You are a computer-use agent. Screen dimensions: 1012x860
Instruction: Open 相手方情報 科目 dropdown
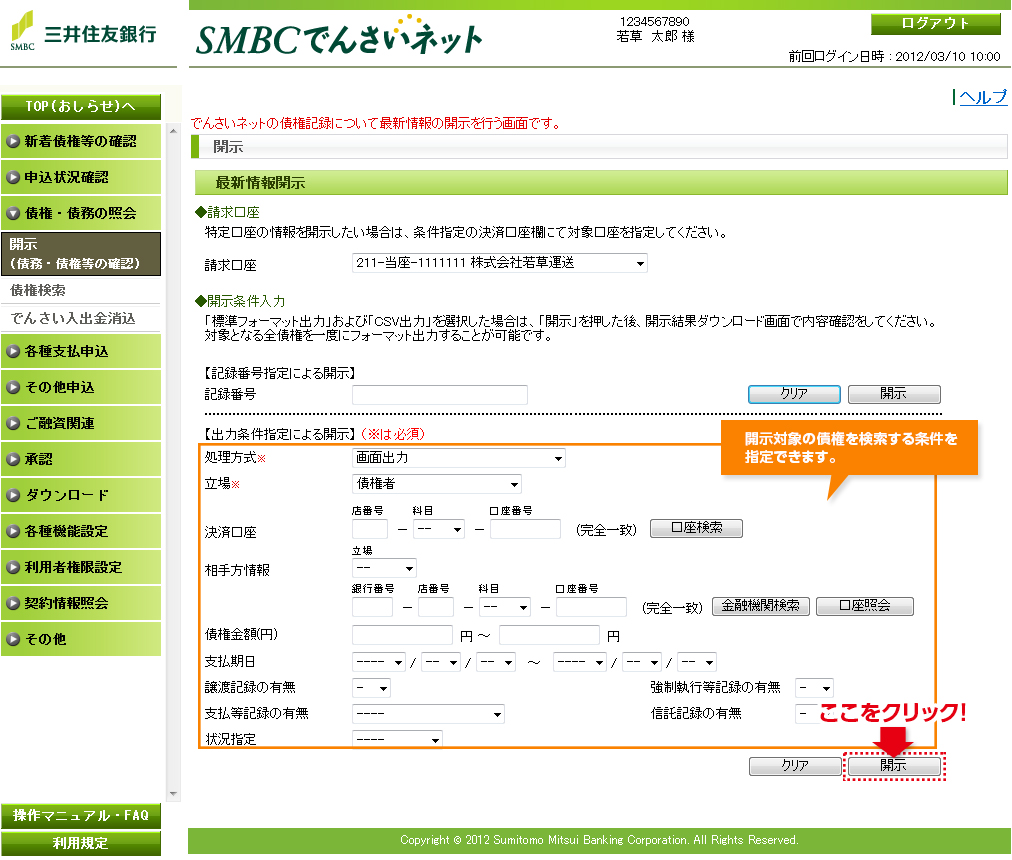505,607
